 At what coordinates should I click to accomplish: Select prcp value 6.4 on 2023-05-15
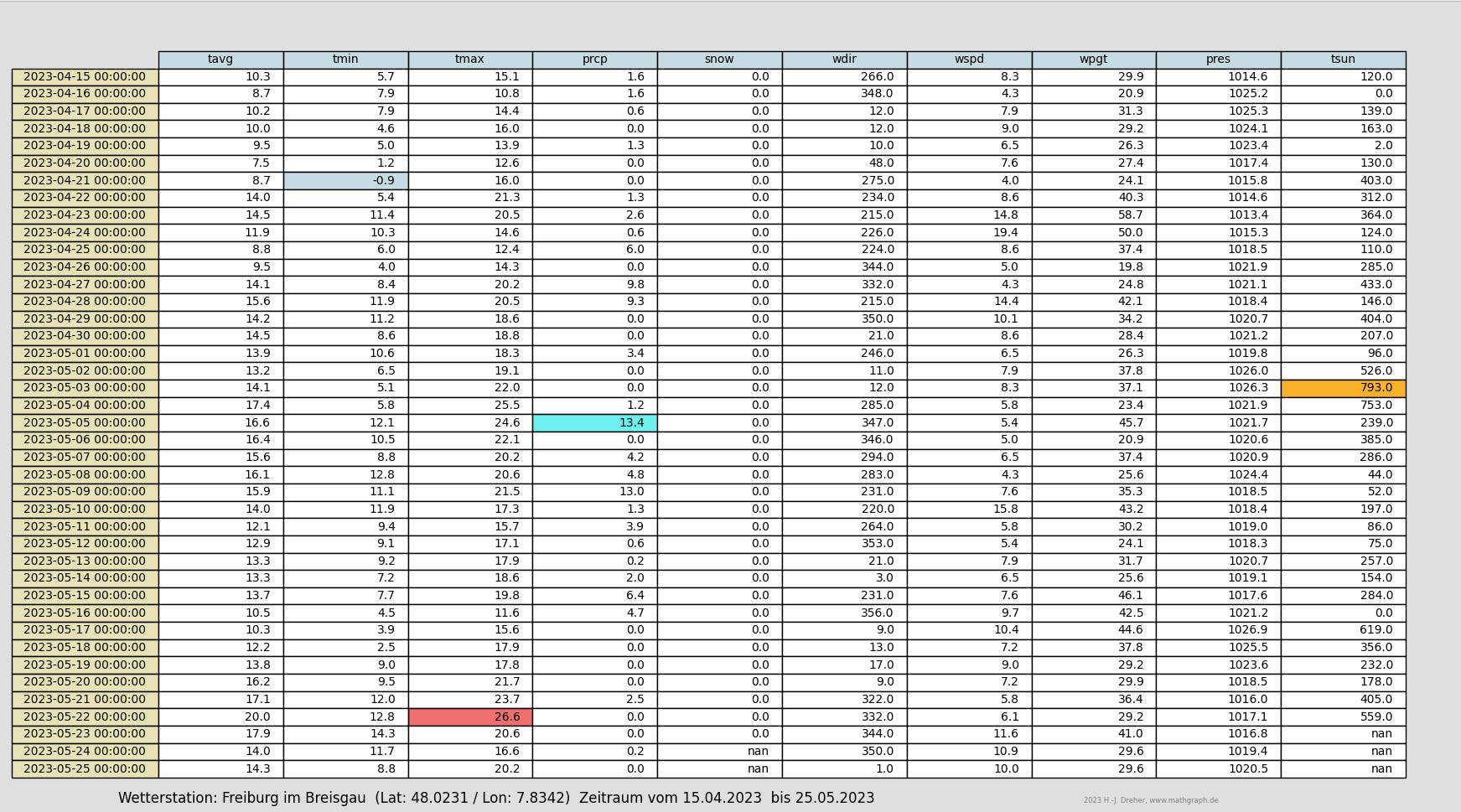(594, 596)
